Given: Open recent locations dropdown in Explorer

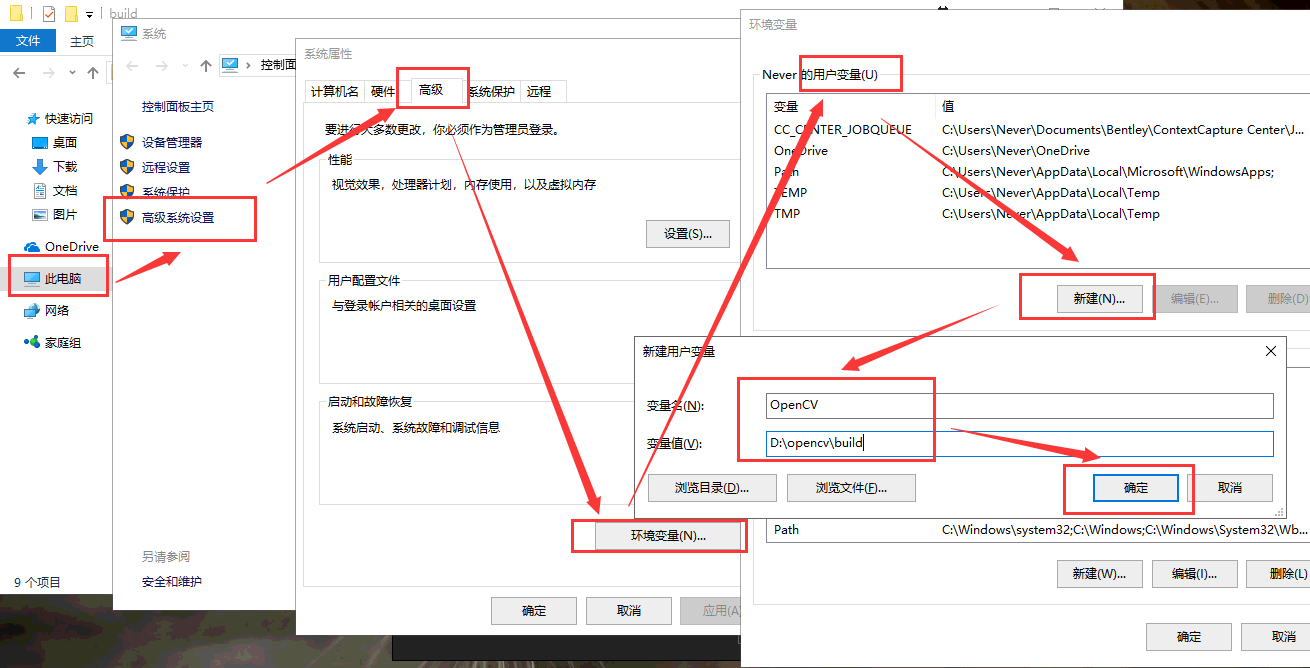Looking at the screenshot, I should pyautogui.click(x=72, y=72).
